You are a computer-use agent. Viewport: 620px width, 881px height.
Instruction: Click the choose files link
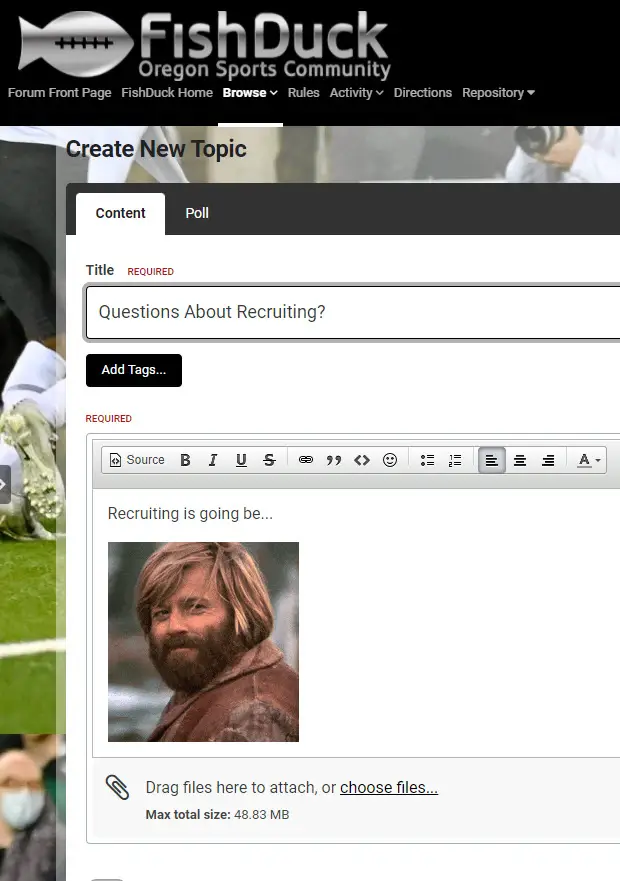point(389,788)
